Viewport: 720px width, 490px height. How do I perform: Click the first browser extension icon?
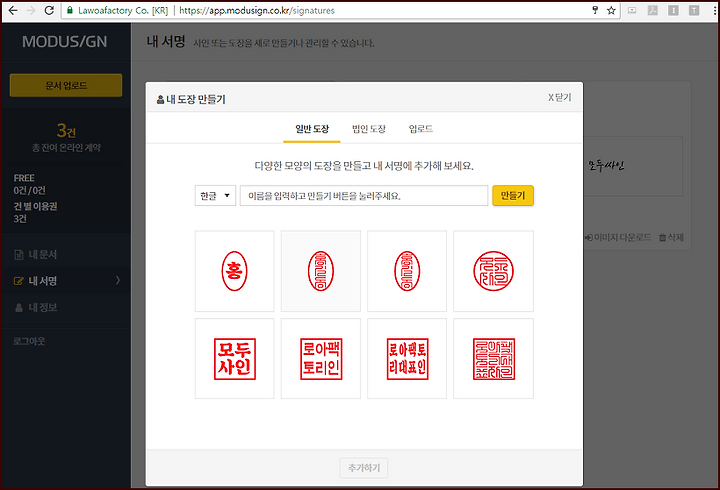pos(632,10)
